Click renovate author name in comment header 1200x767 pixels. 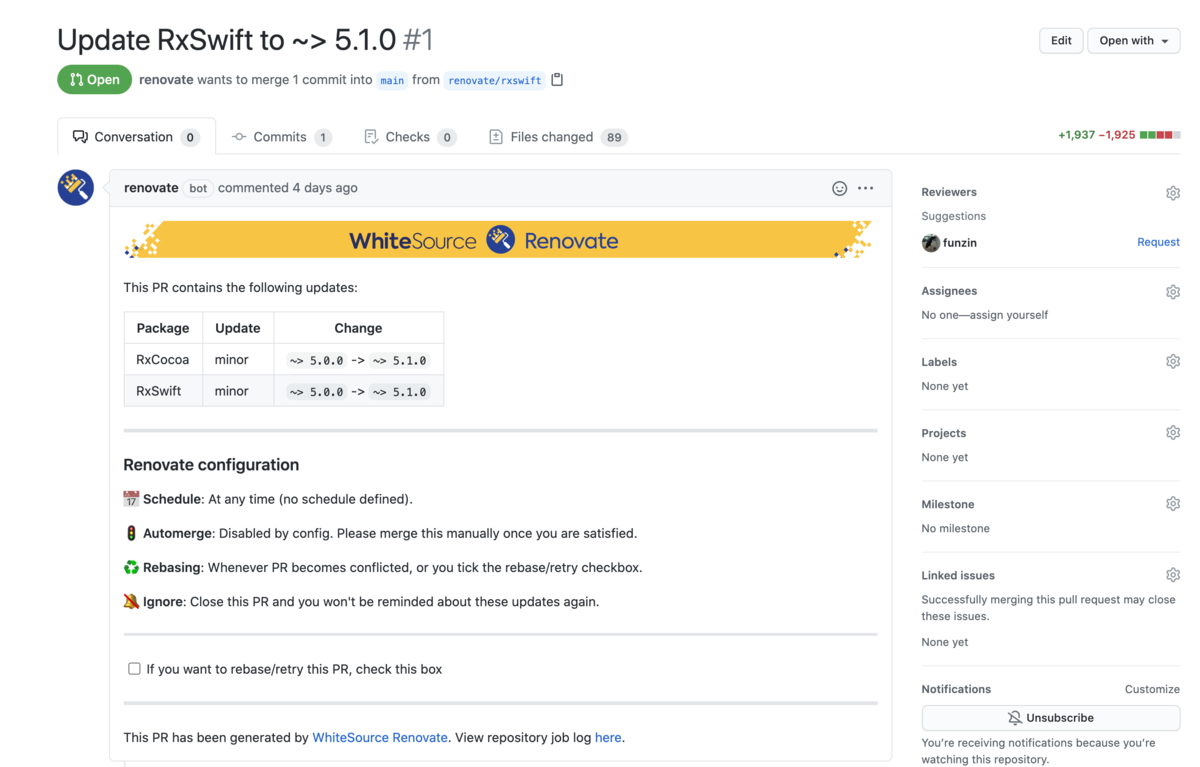[151, 188]
